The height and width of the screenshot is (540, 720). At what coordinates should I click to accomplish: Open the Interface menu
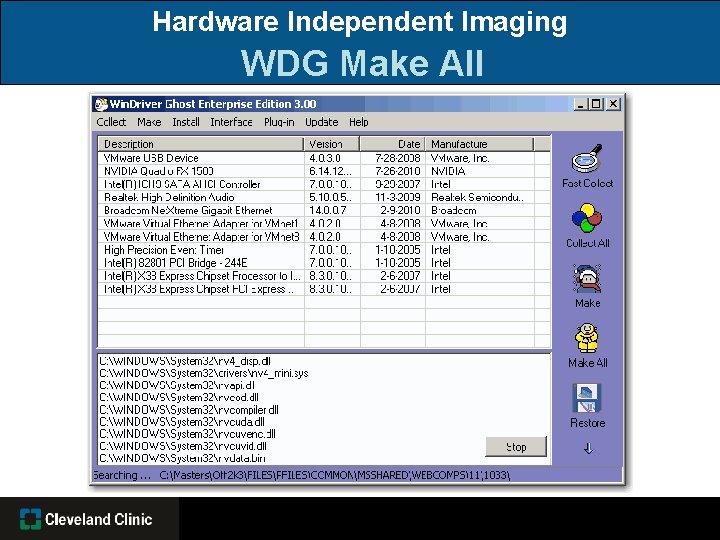[x=231, y=122]
